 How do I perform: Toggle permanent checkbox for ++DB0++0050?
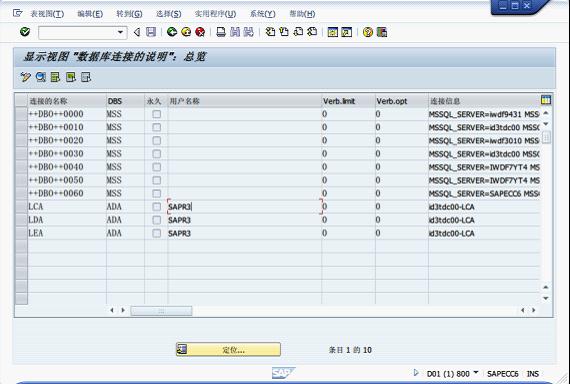coord(156,180)
